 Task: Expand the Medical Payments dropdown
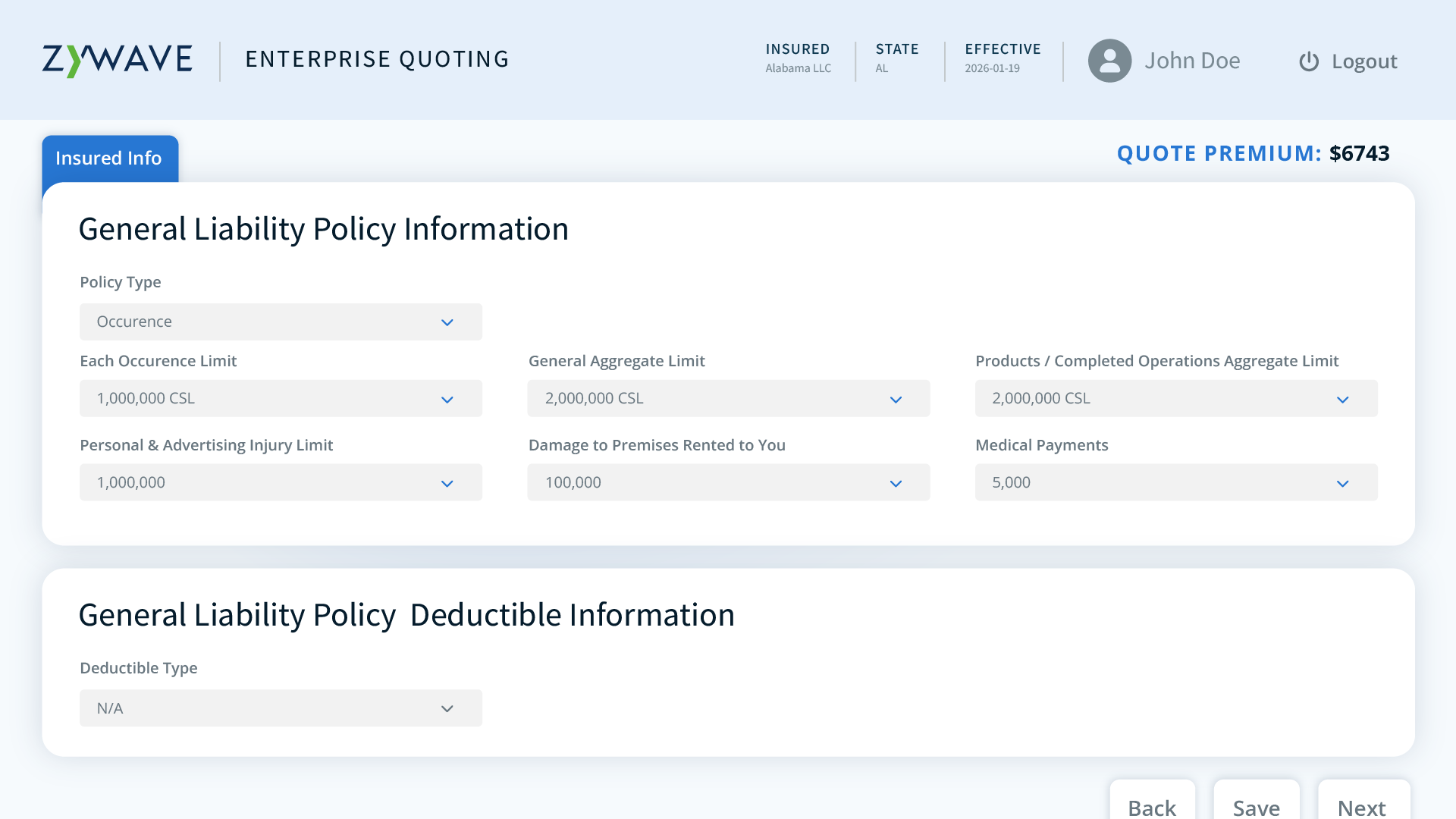1176,482
